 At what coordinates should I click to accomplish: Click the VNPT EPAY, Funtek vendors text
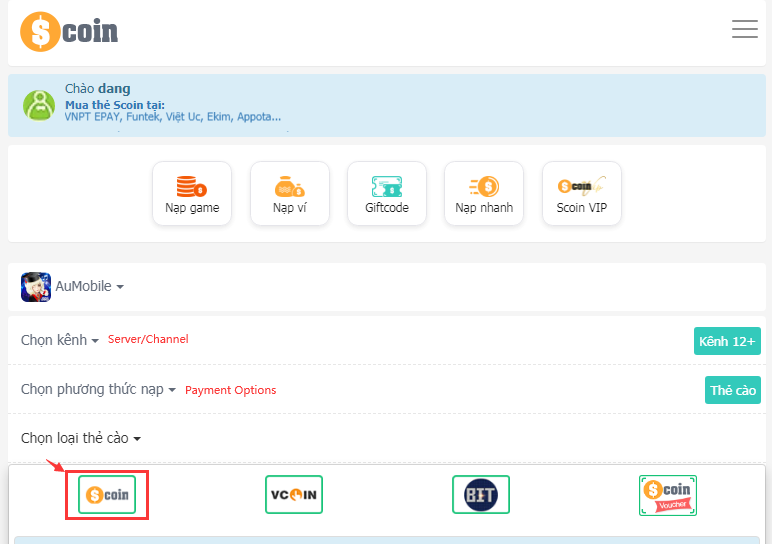(173, 117)
